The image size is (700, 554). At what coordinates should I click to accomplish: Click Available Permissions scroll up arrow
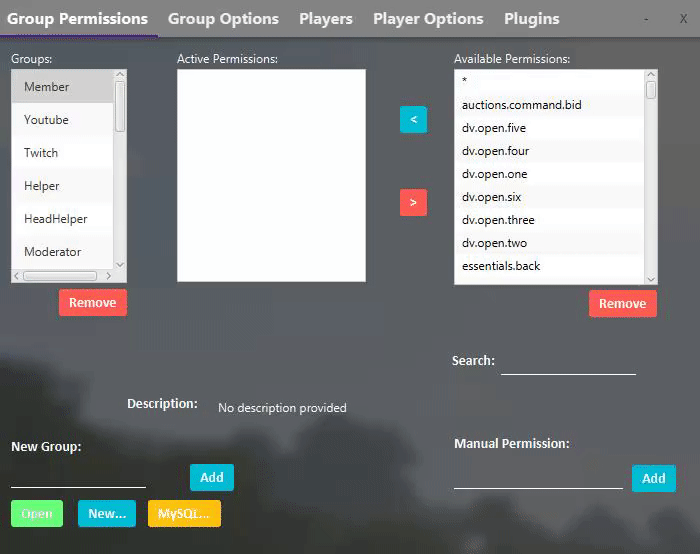click(x=651, y=75)
